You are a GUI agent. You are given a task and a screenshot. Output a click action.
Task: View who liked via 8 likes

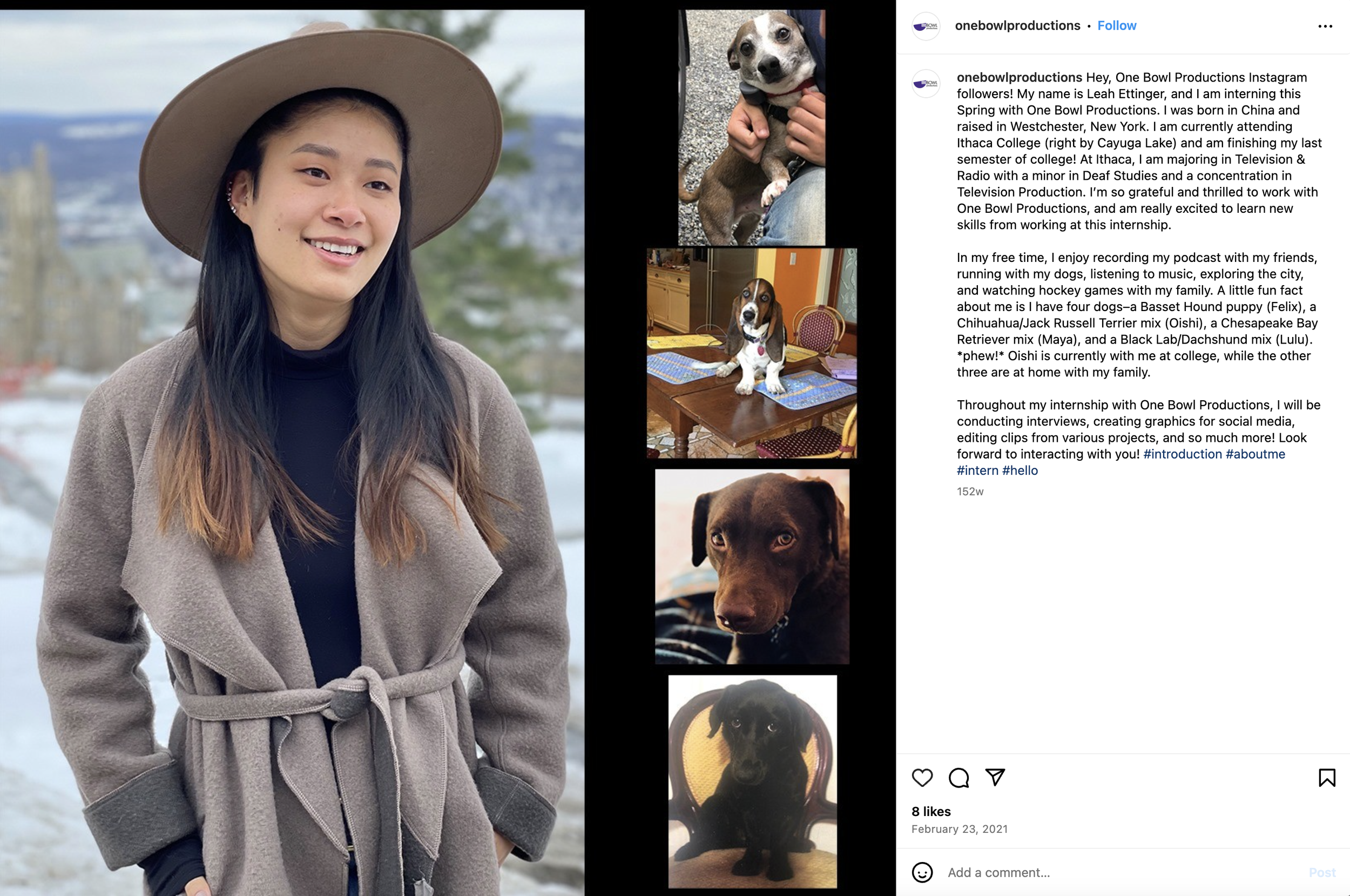[932, 811]
